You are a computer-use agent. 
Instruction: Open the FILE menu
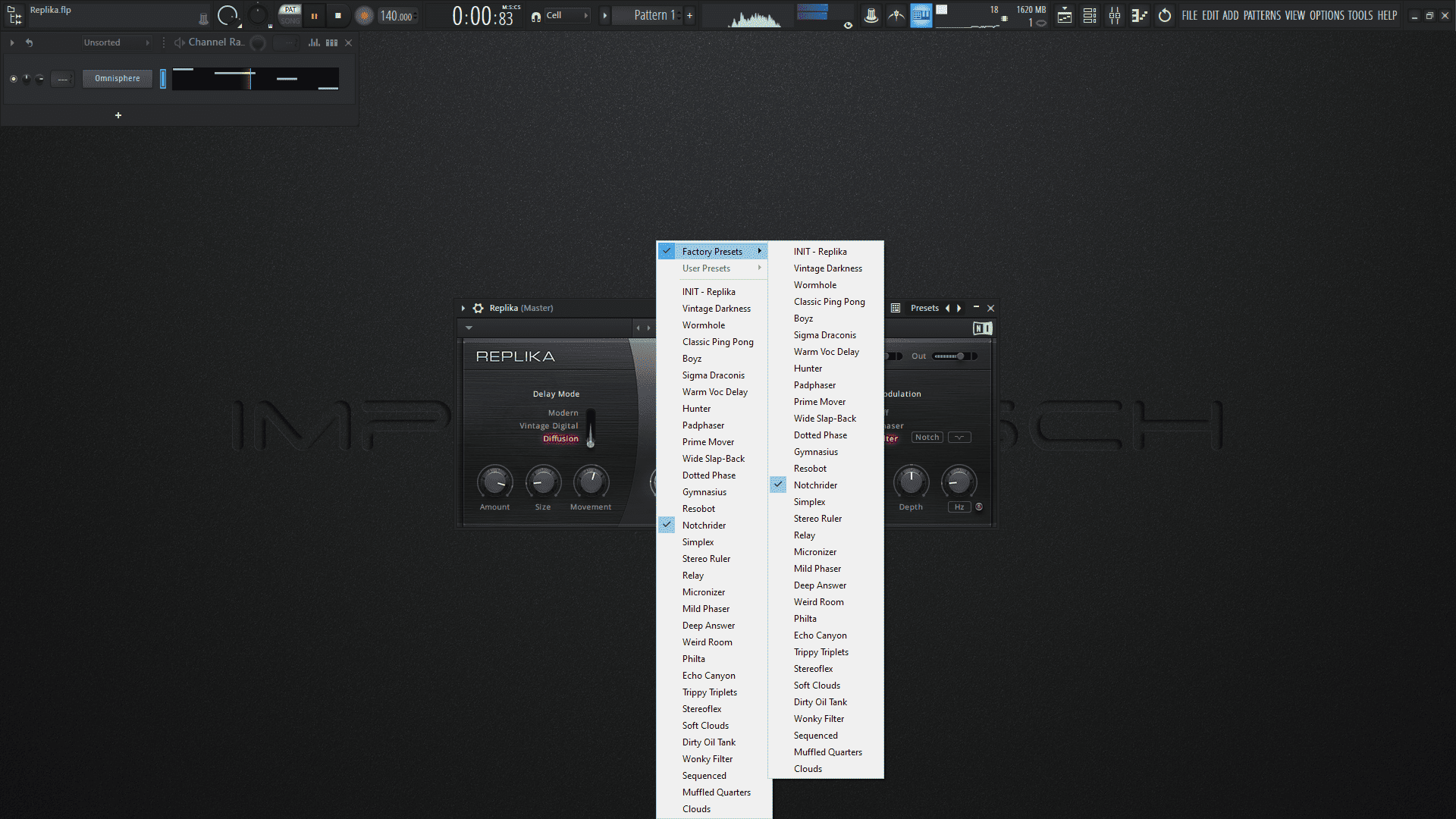pos(1190,16)
